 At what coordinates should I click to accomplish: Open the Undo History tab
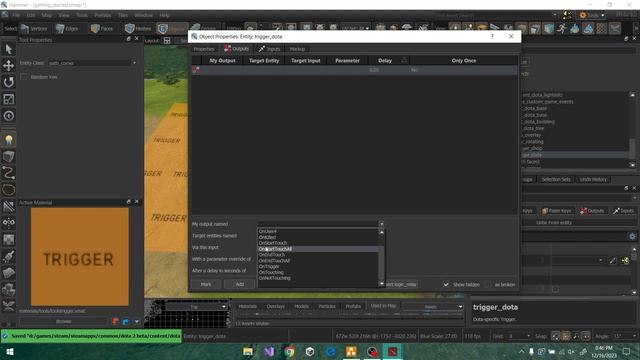click(x=593, y=179)
